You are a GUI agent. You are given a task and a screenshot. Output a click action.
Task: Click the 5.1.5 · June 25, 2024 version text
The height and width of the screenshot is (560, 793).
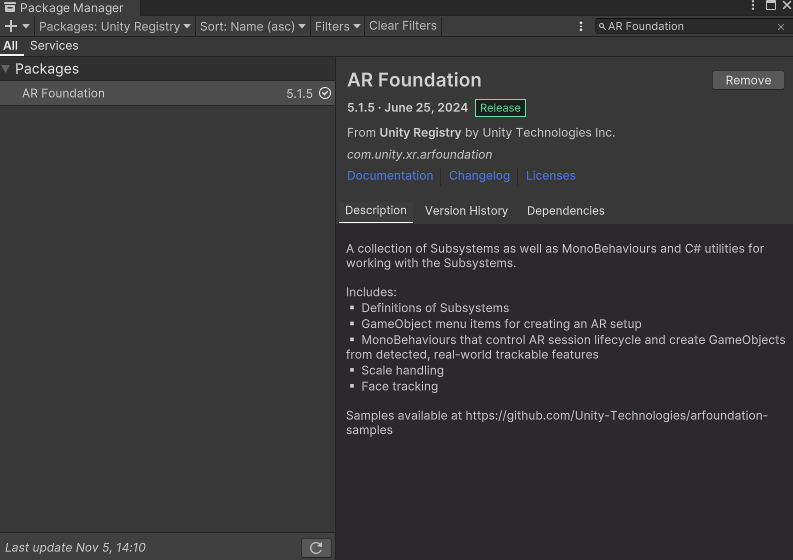(408, 108)
